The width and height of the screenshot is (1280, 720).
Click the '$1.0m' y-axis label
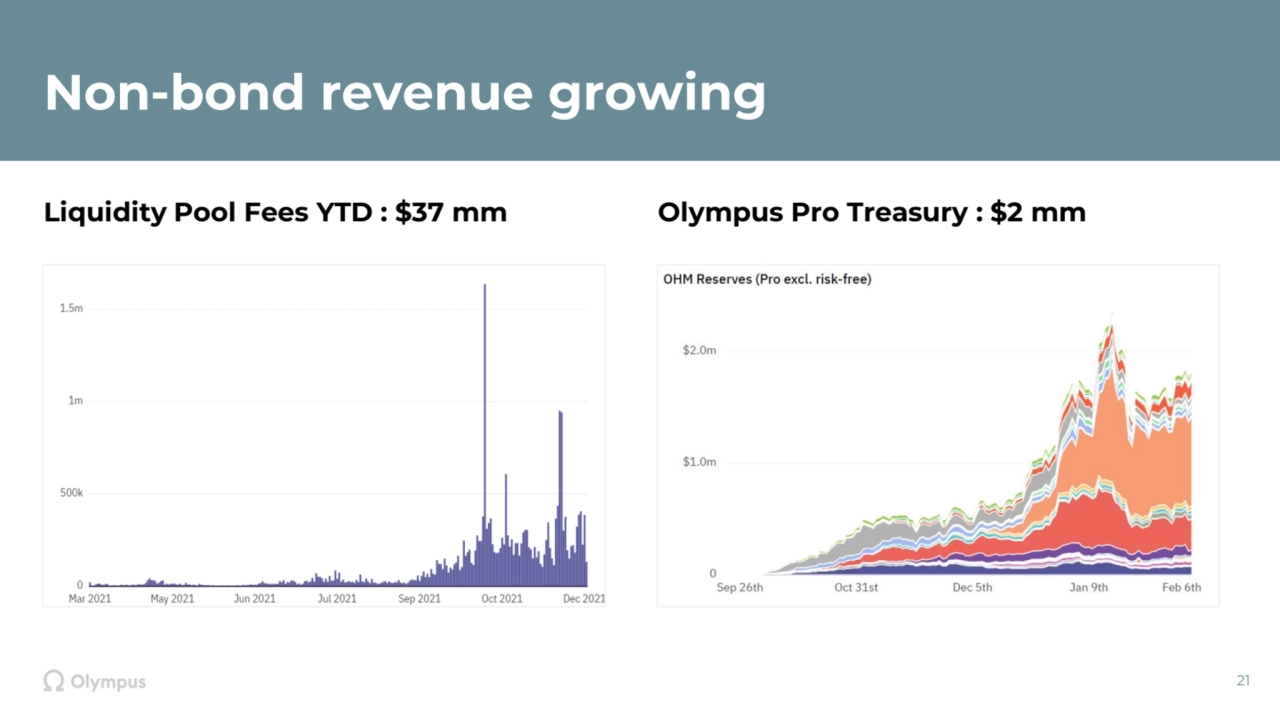click(x=699, y=462)
